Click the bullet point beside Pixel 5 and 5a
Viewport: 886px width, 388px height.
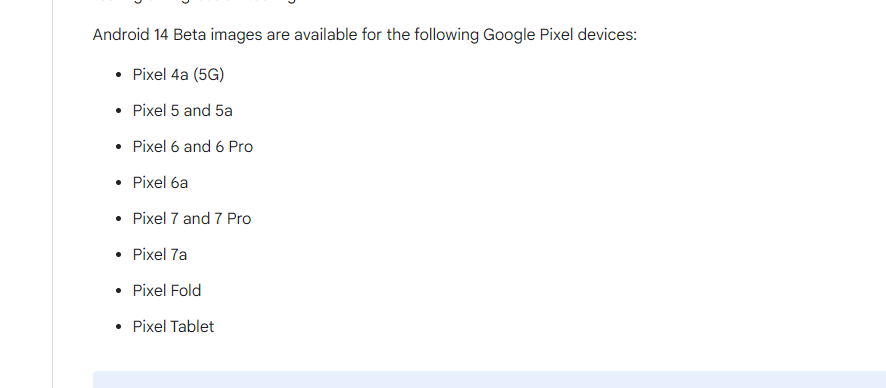(118, 111)
